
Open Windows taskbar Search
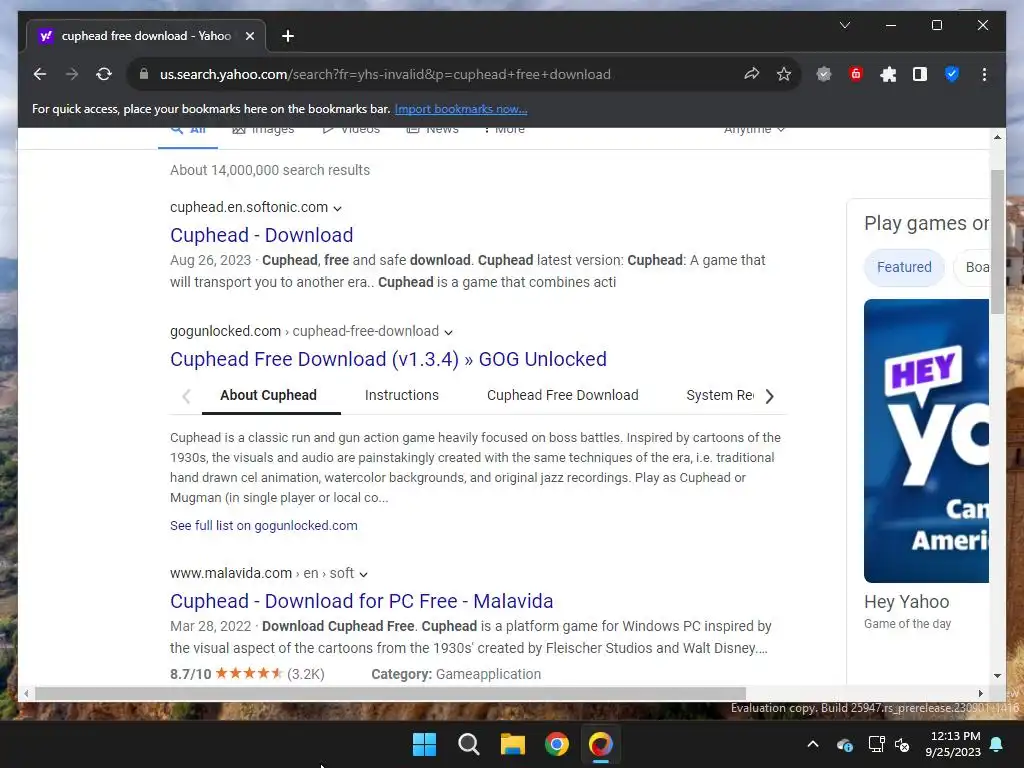point(468,744)
